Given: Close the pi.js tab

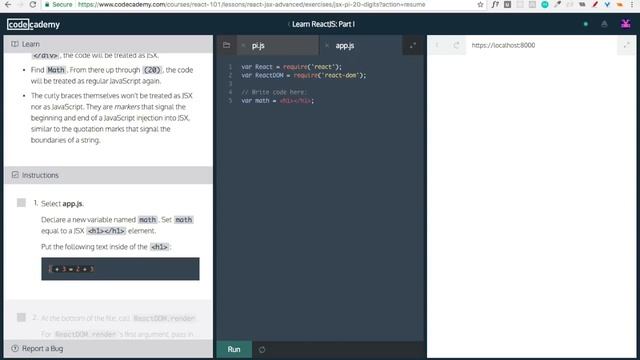Looking at the screenshot, I should click(243, 46).
